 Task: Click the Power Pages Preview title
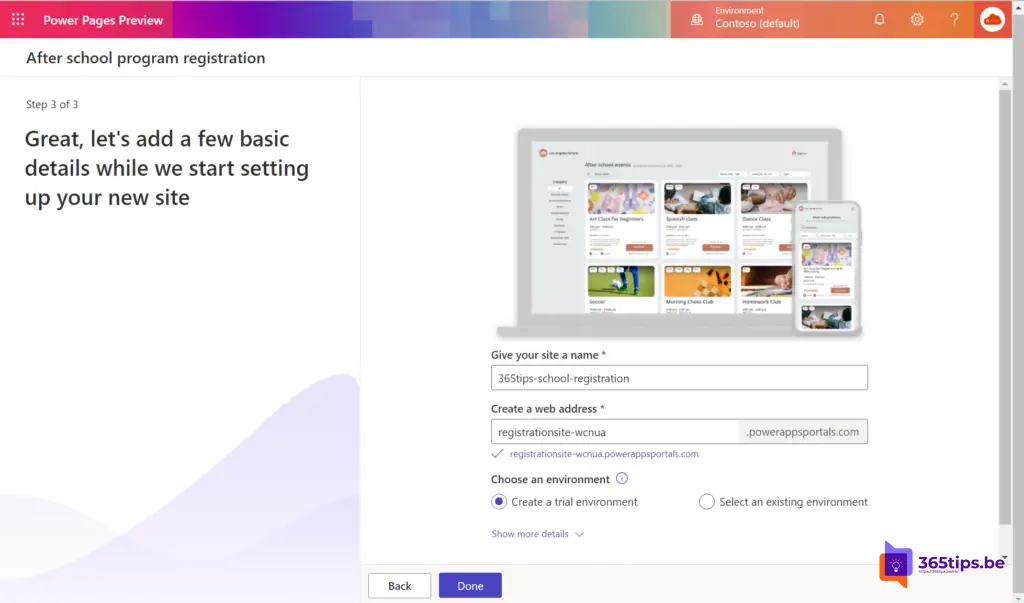103,20
